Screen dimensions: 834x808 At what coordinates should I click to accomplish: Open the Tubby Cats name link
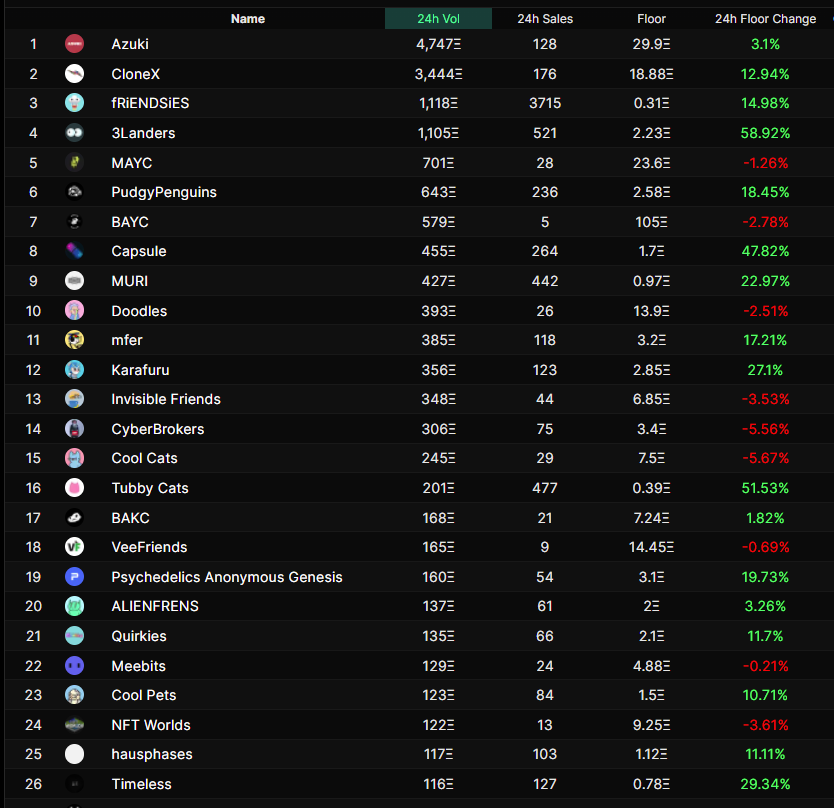click(x=150, y=487)
